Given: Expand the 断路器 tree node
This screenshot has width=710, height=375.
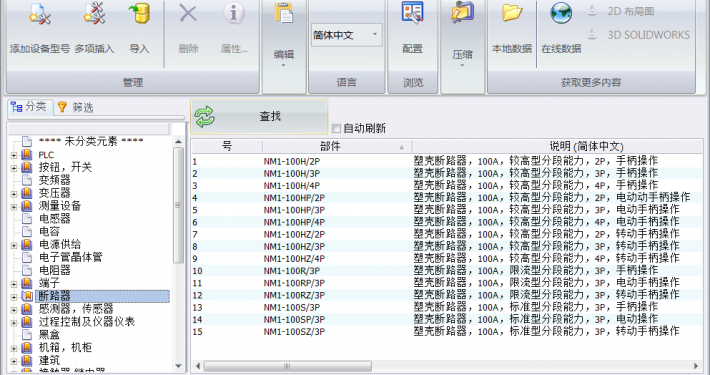Looking at the screenshot, I should pyautogui.click(x=14, y=297).
